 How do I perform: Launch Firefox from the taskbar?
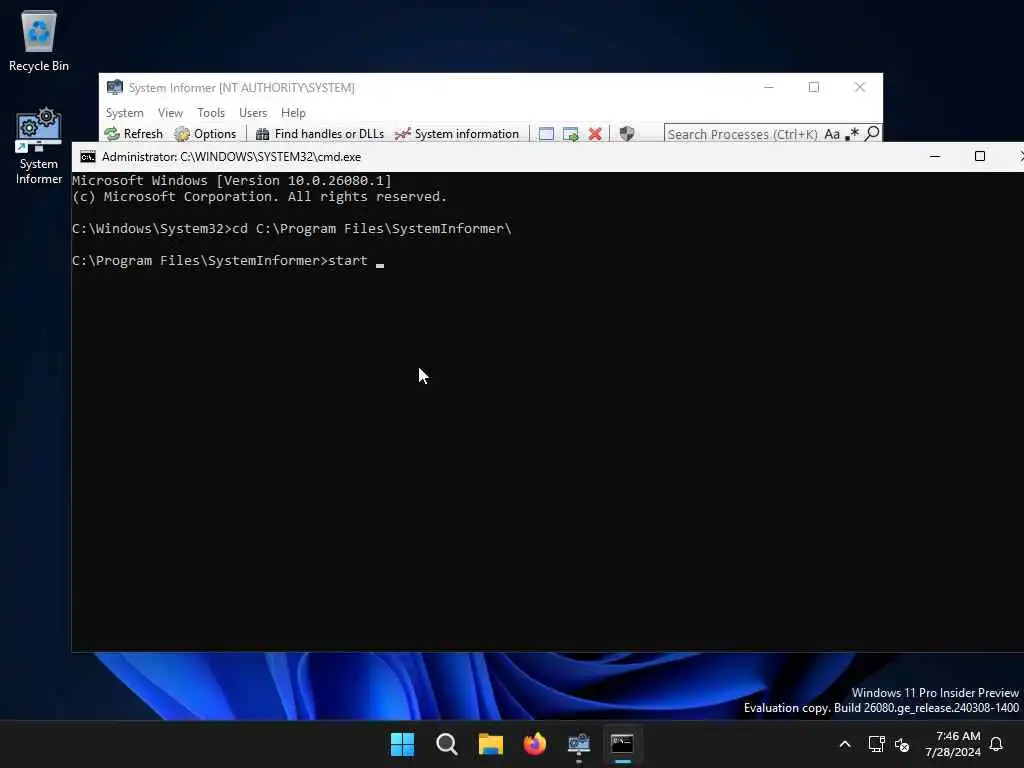(534, 744)
